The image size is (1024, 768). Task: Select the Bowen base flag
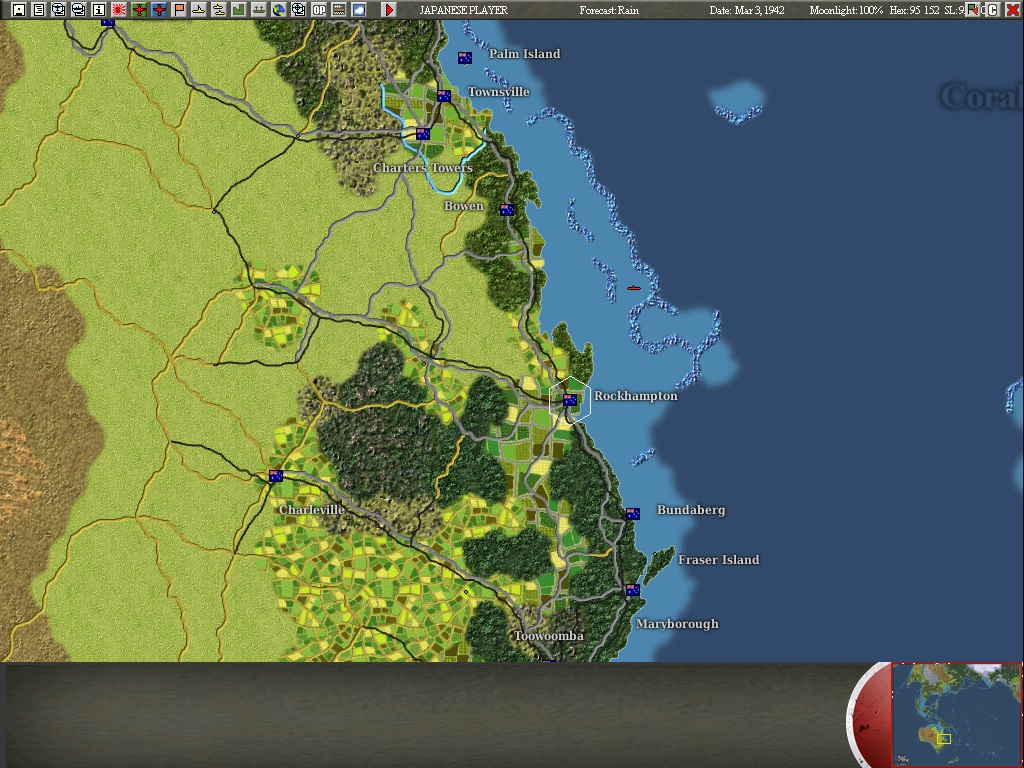(507, 210)
